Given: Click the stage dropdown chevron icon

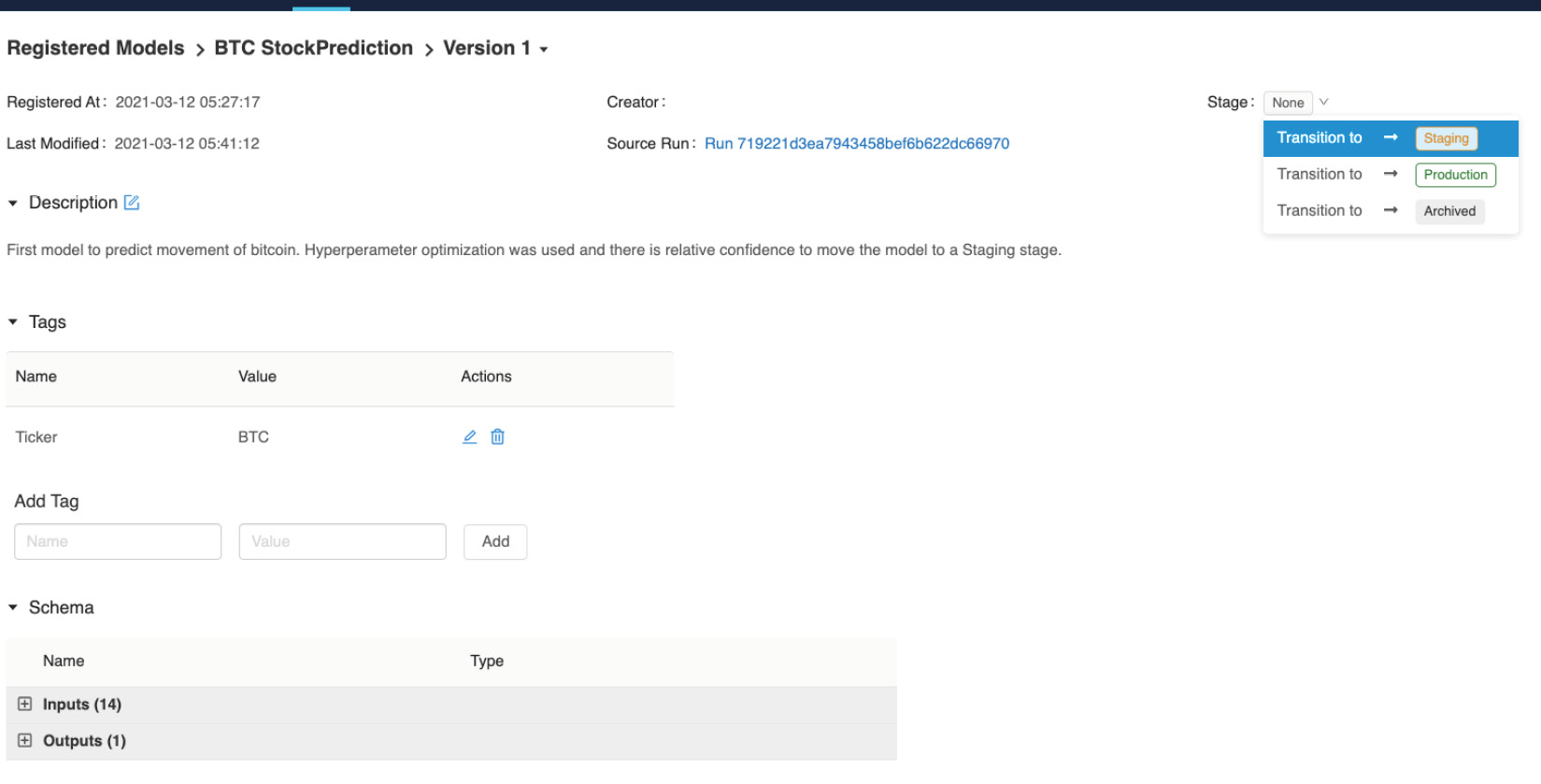Looking at the screenshot, I should click(x=1324, y=102).
